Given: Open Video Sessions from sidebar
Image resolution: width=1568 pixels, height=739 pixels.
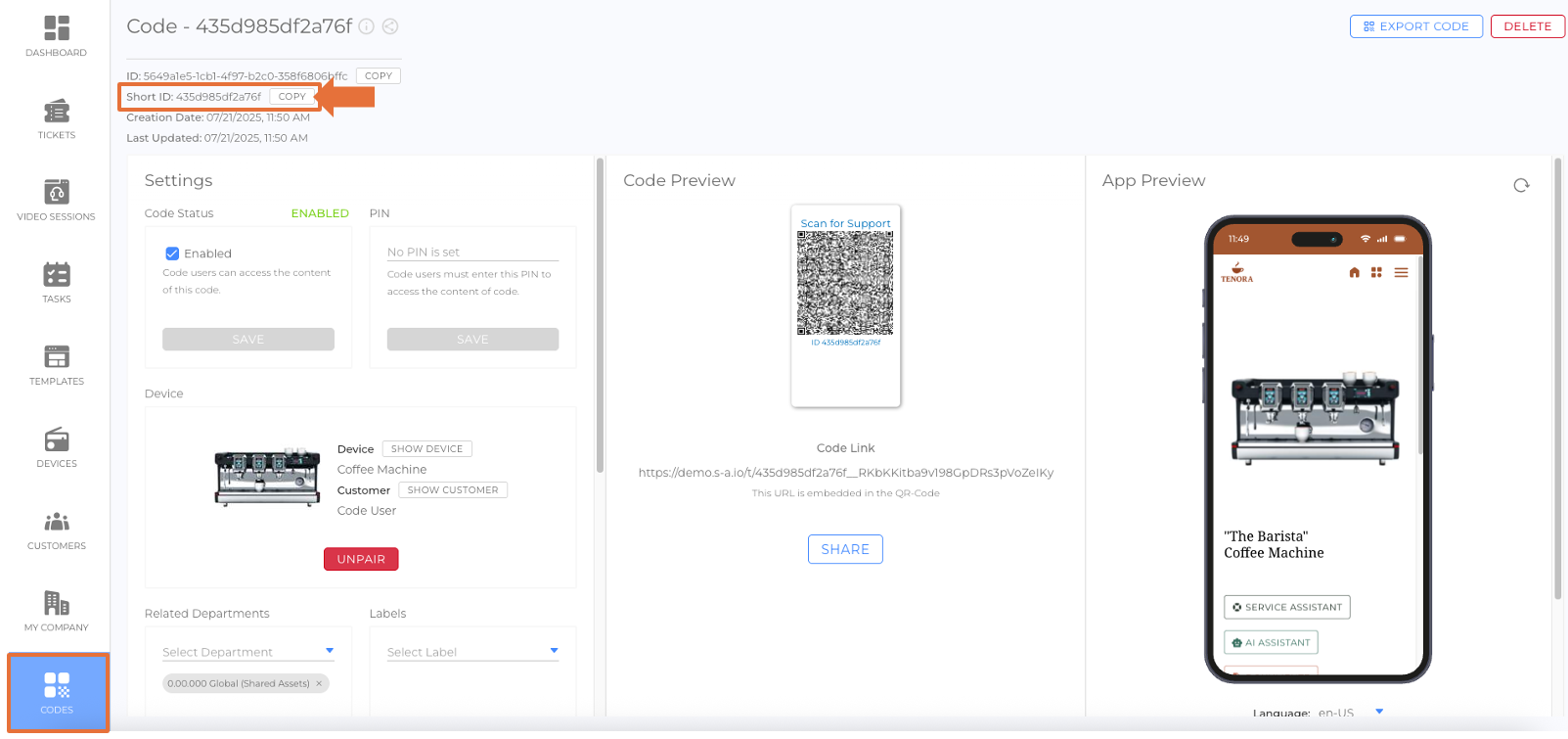Looking at the screenshot, I should (57, 200).
